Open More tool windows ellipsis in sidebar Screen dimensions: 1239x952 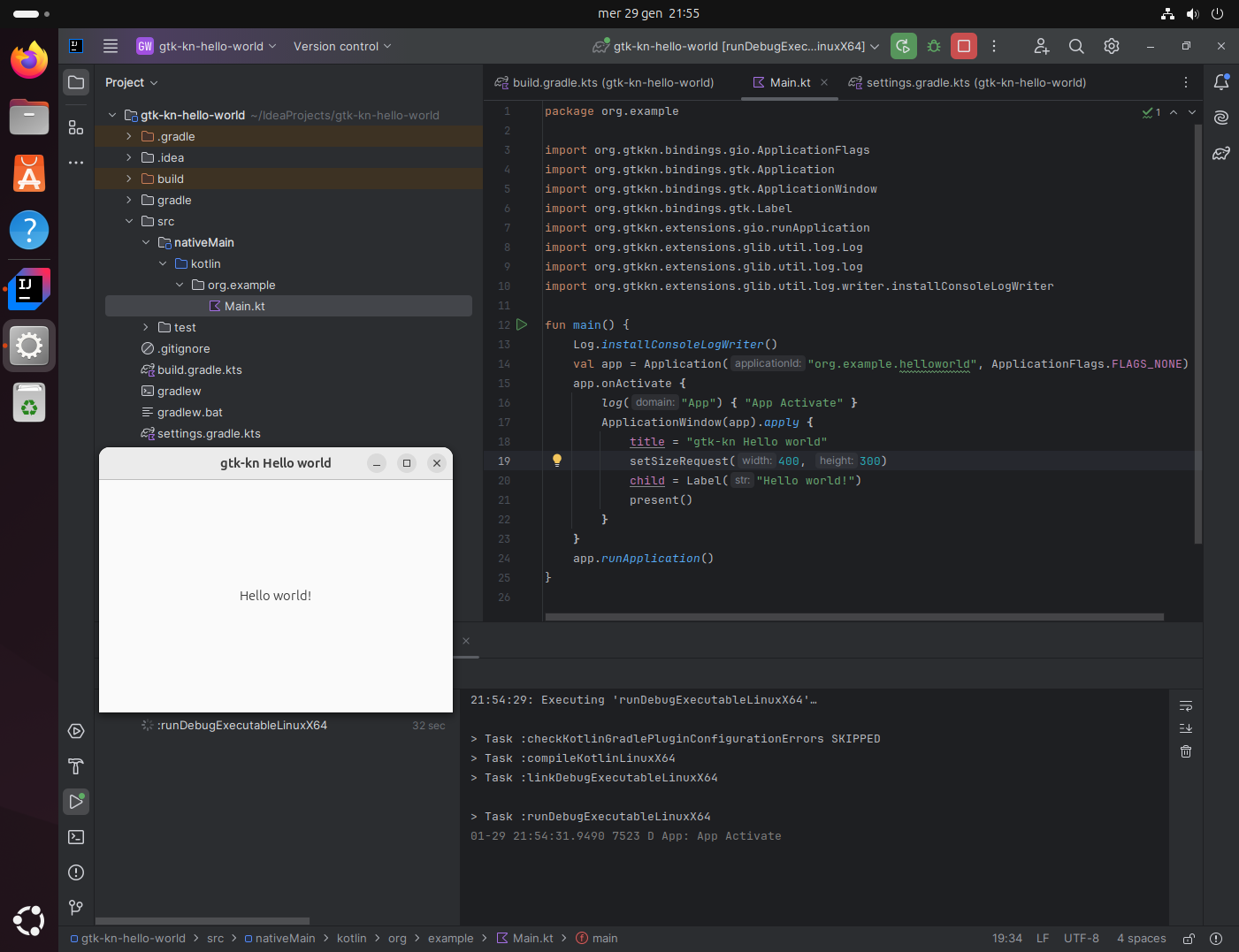click(x=76, y=163)
